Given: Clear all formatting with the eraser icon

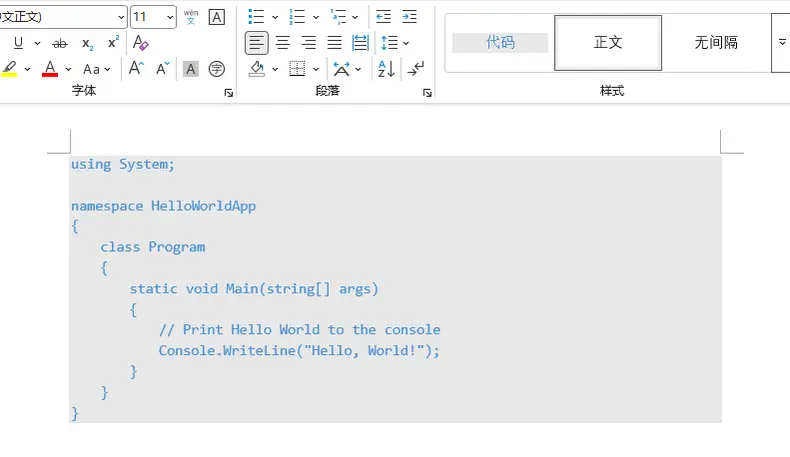Looking at the screenshot, I should click(x=140, y=43).
